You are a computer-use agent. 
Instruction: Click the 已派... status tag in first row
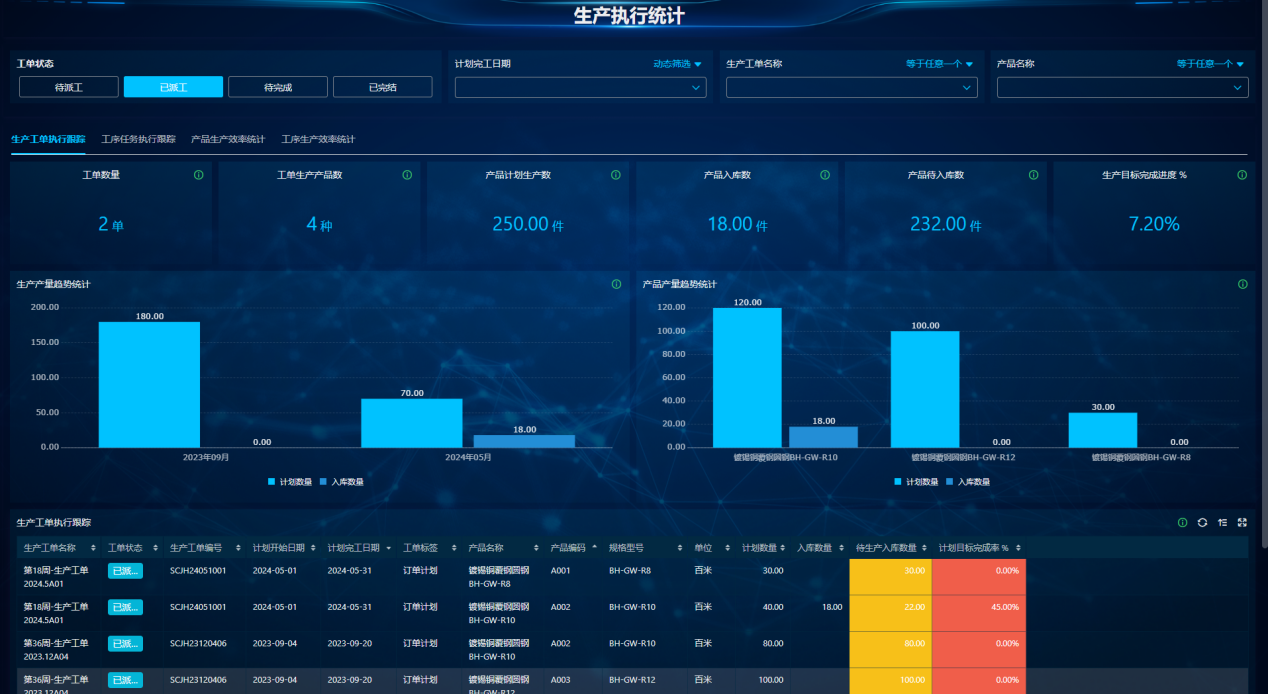tap(125, 570)
